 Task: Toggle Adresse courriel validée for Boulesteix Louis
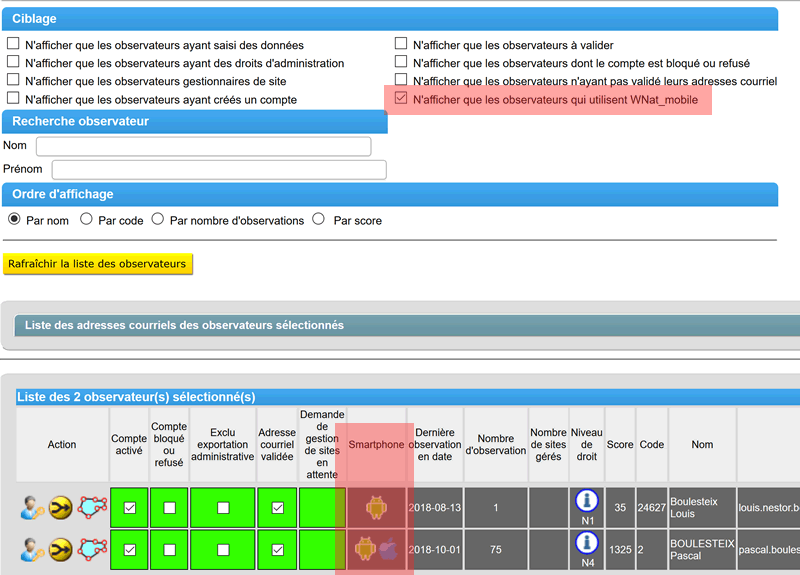pyautogui.click(x=278, y=508)
